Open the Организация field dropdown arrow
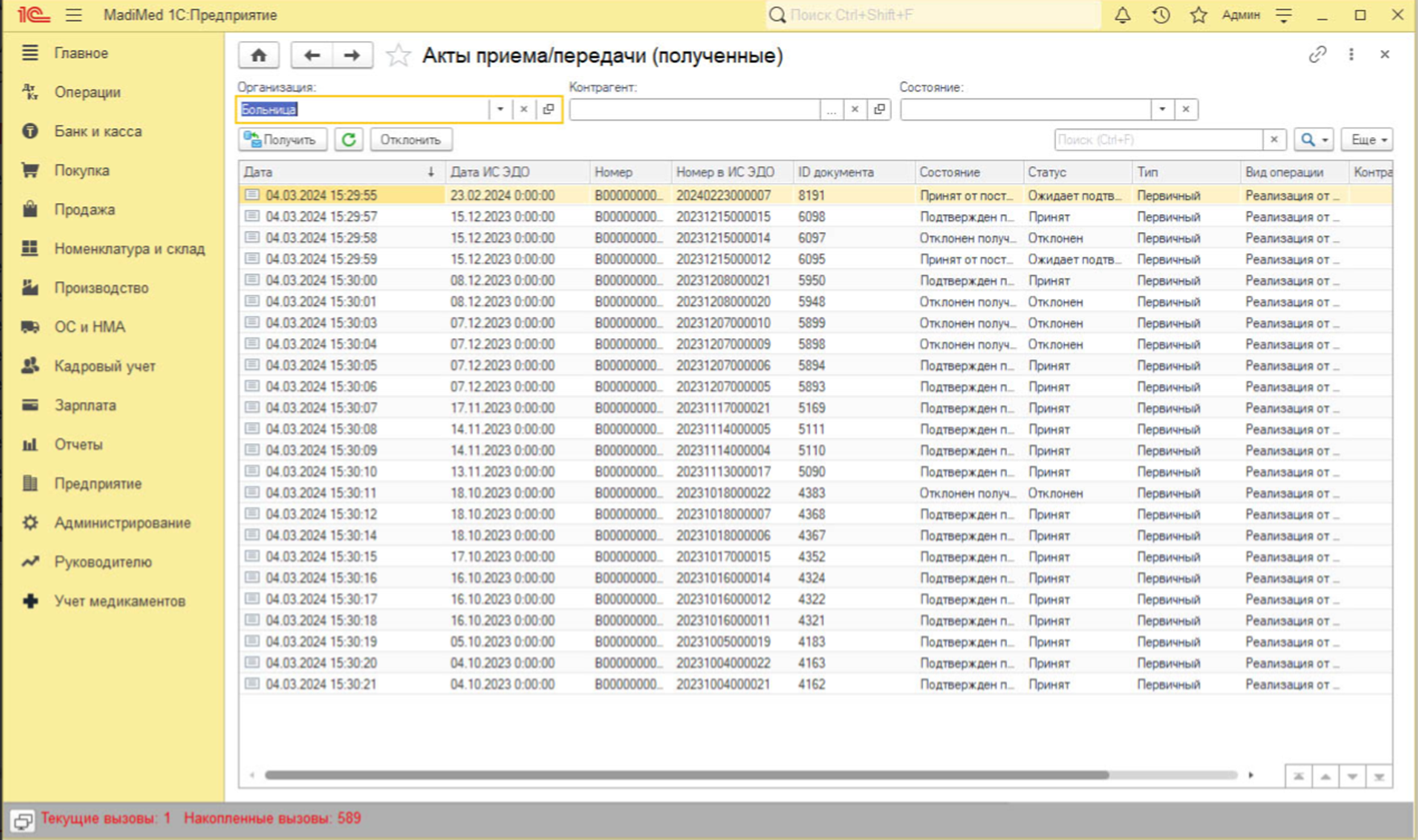1418x840 pixels. pyautogui.click(x=500, y=110)
